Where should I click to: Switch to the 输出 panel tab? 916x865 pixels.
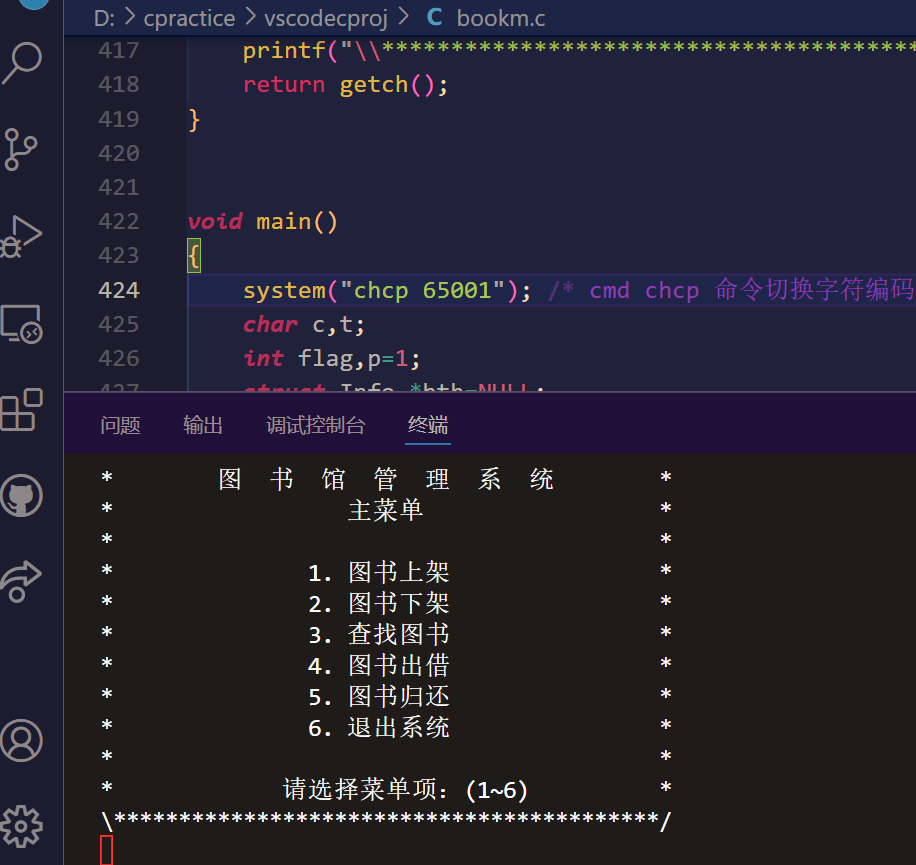pyautogui.click(x=203, y=425)
